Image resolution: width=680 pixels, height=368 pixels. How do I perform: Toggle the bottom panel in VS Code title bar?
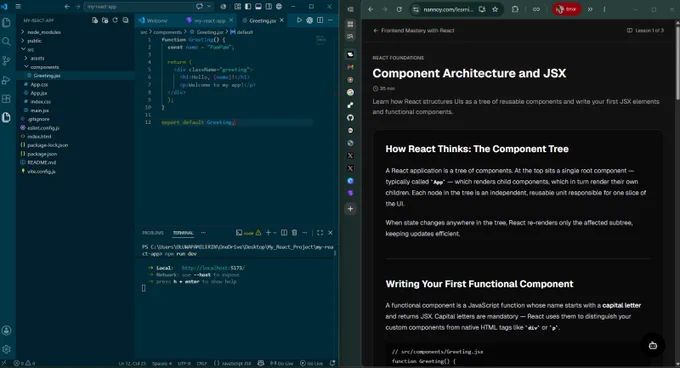pyautogui.click(x=258, y=7)
